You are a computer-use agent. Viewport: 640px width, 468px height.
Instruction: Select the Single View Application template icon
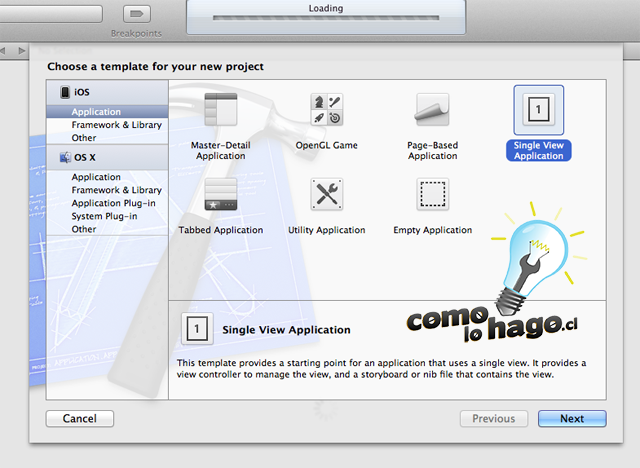click(539, 110)
